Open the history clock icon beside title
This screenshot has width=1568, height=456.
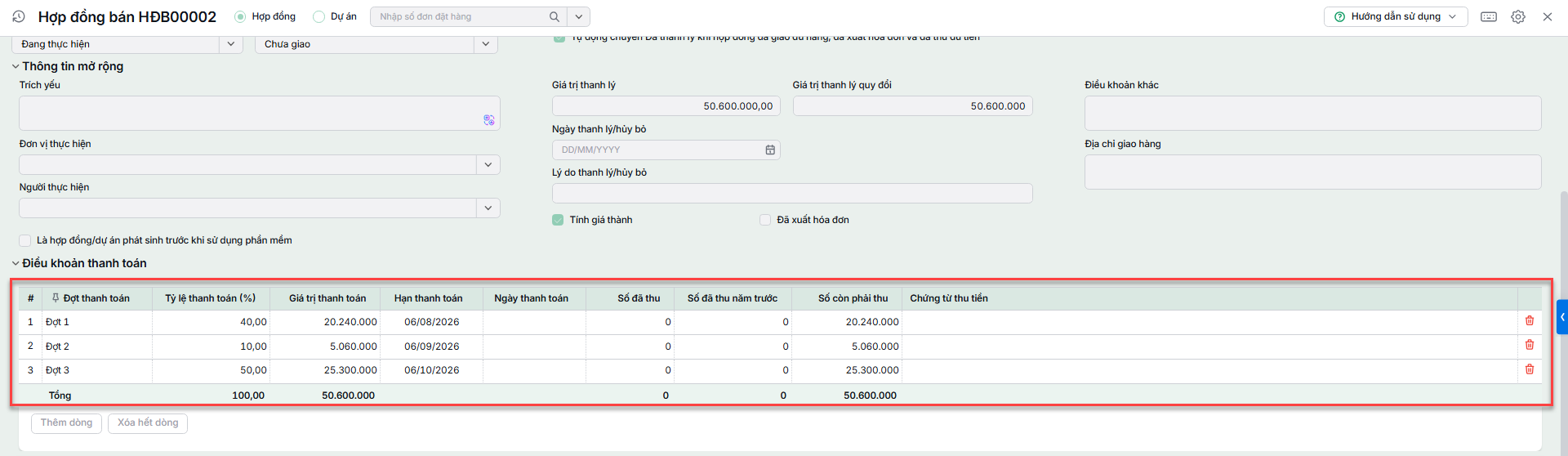(x=19, y=16)
